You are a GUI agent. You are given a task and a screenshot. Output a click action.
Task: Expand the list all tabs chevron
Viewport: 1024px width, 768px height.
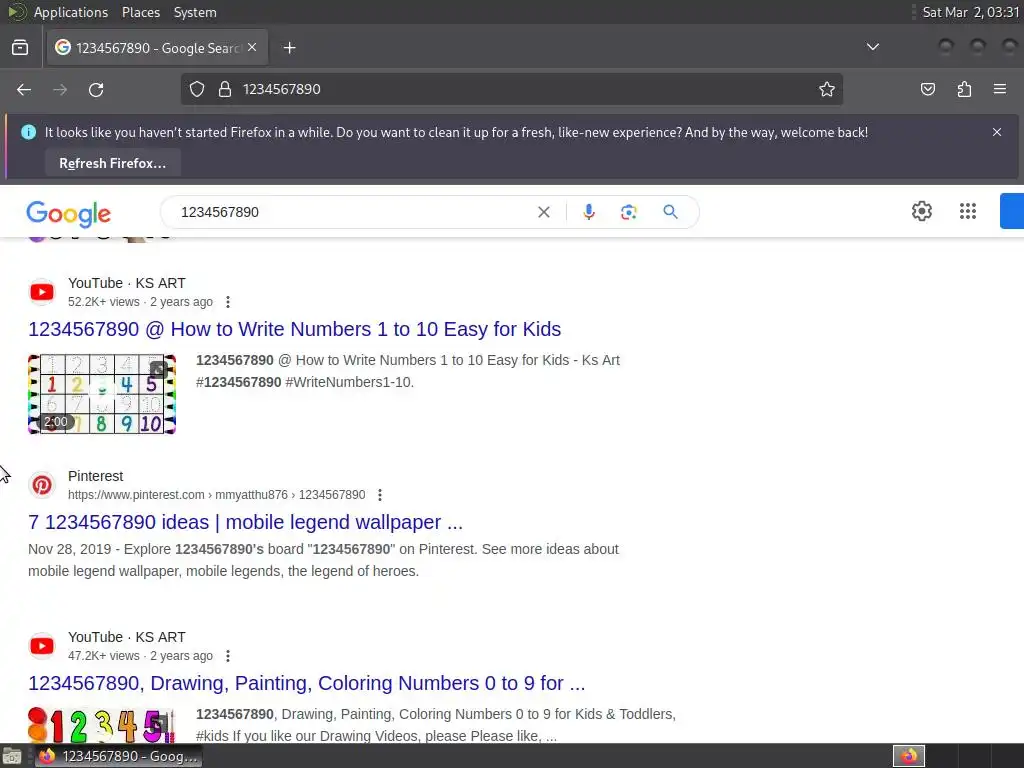[872, 47]
